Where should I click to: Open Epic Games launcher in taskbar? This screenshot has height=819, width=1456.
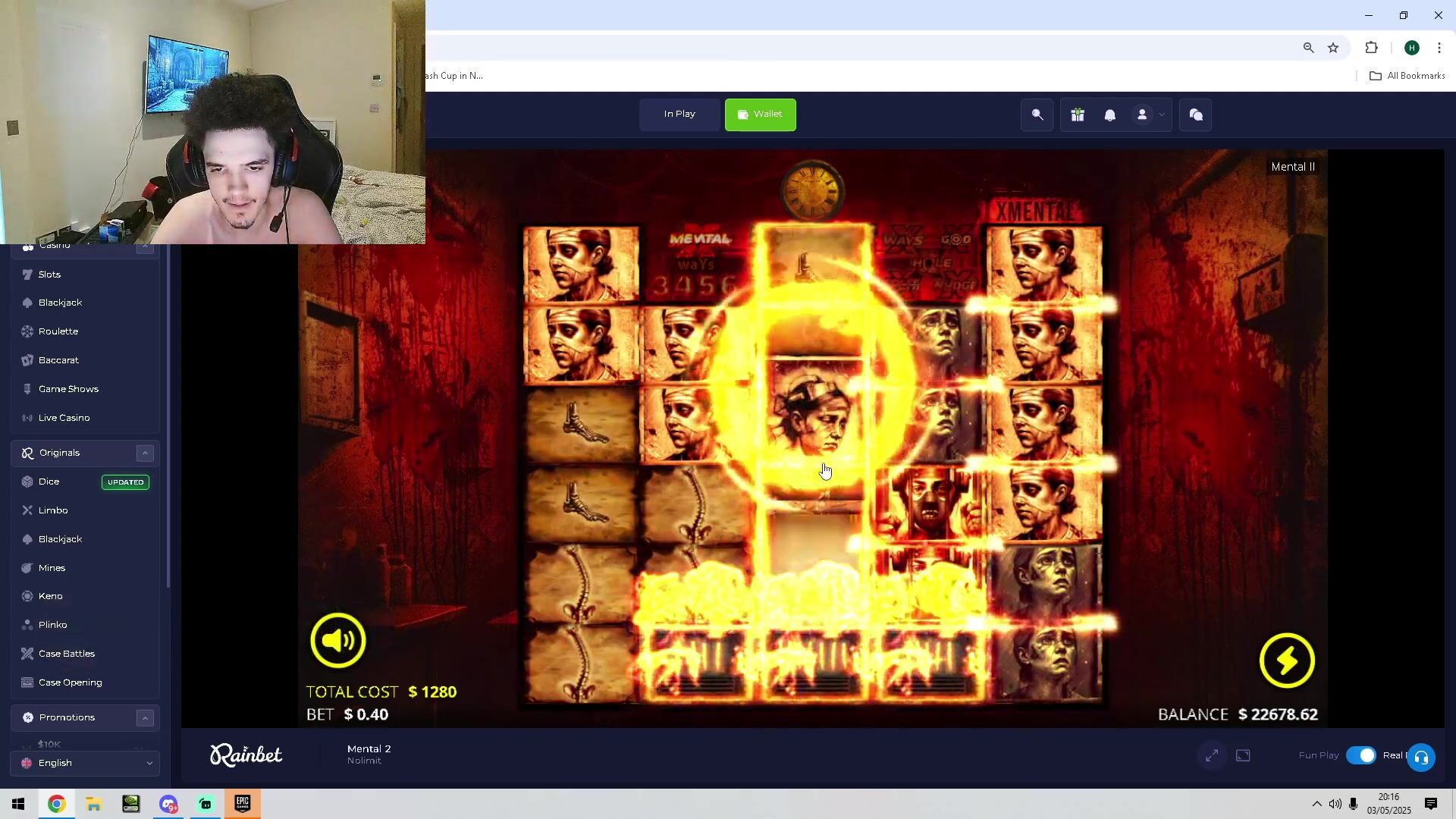pos(243,804)
